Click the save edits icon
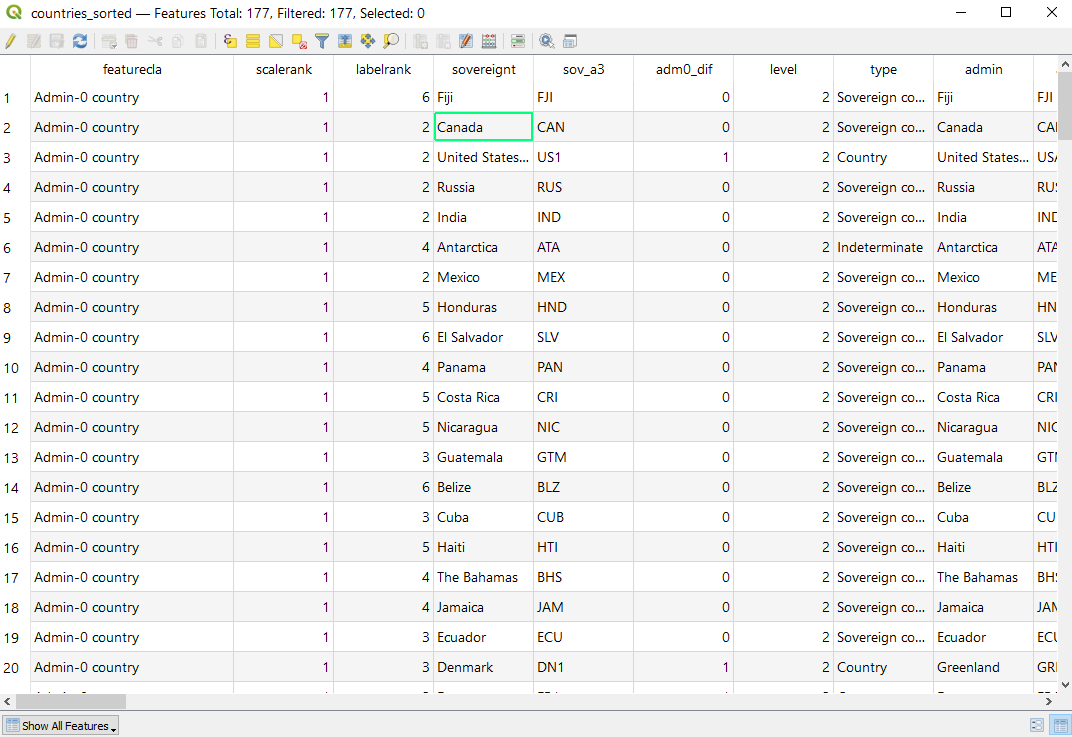 [x=57, y=41]
